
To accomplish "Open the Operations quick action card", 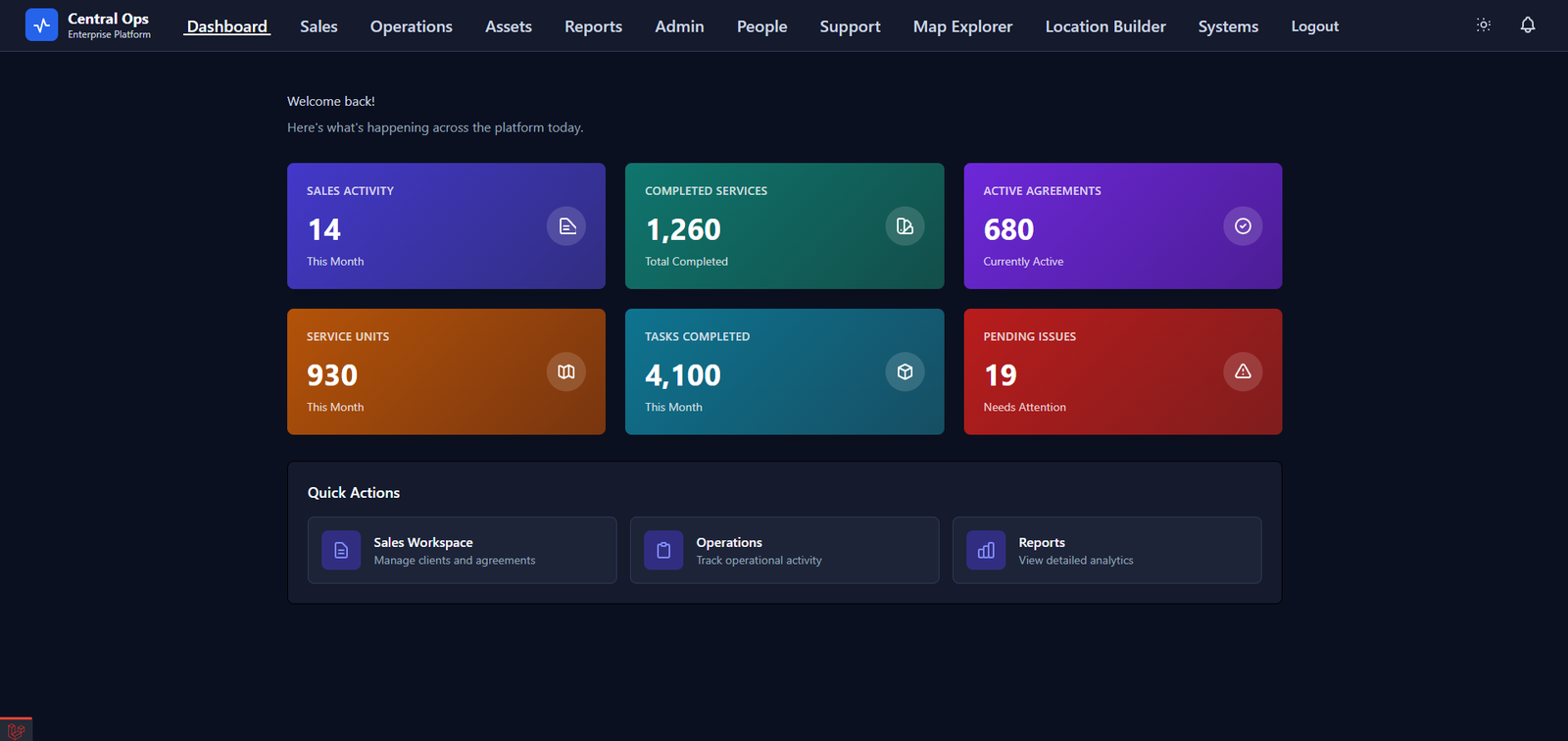I will pyautogui.click(x=784, y=550).
